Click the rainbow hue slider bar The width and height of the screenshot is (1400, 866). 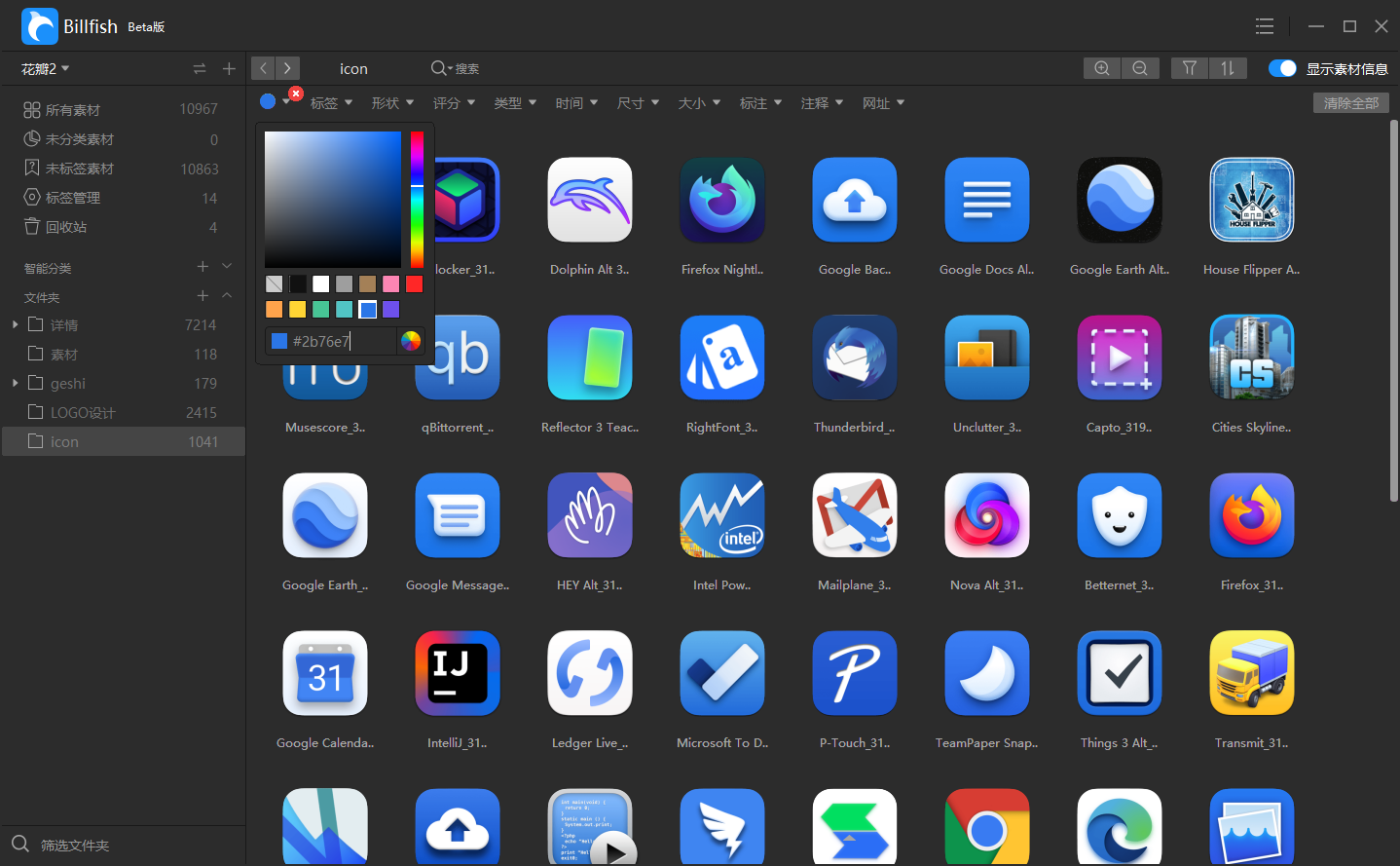[417, 200]
